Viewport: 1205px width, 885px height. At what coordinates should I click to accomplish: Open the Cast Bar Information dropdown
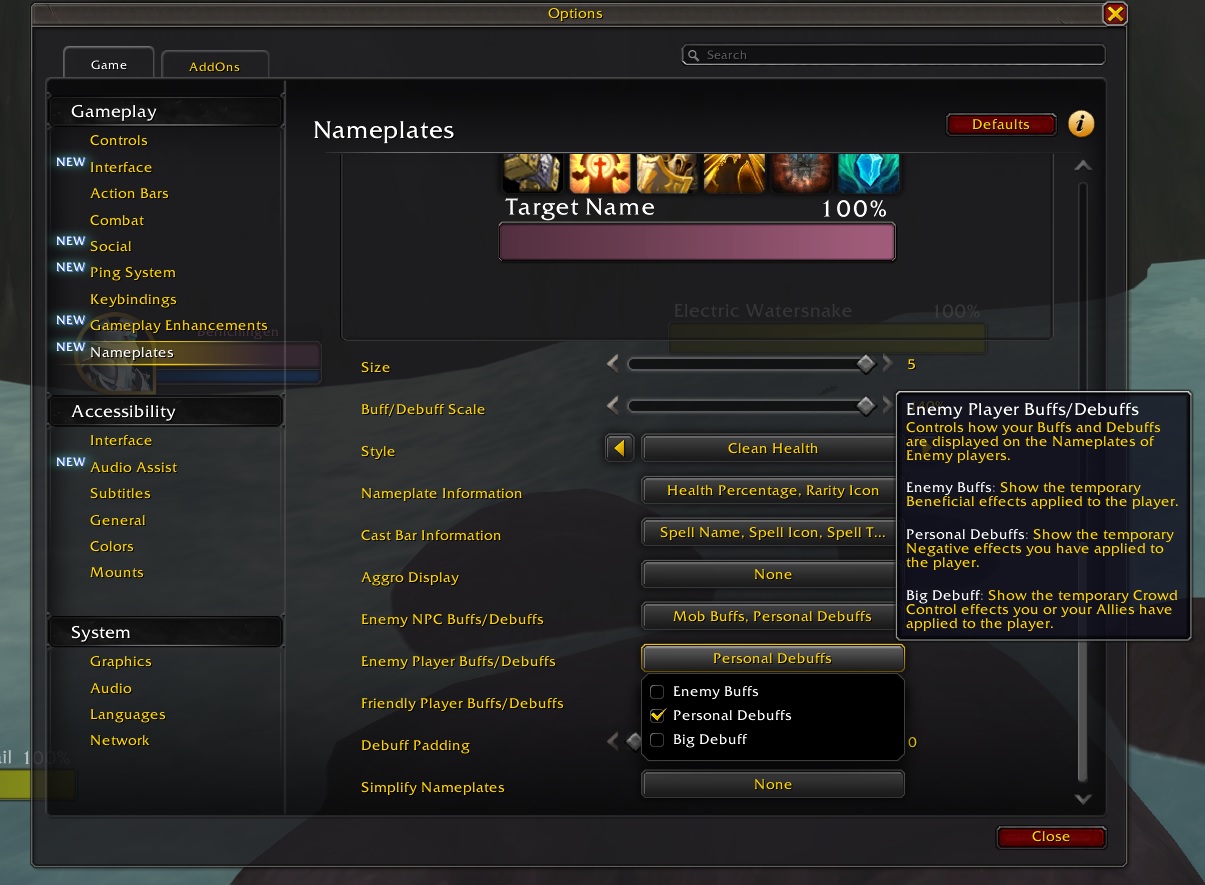(772, 533)
